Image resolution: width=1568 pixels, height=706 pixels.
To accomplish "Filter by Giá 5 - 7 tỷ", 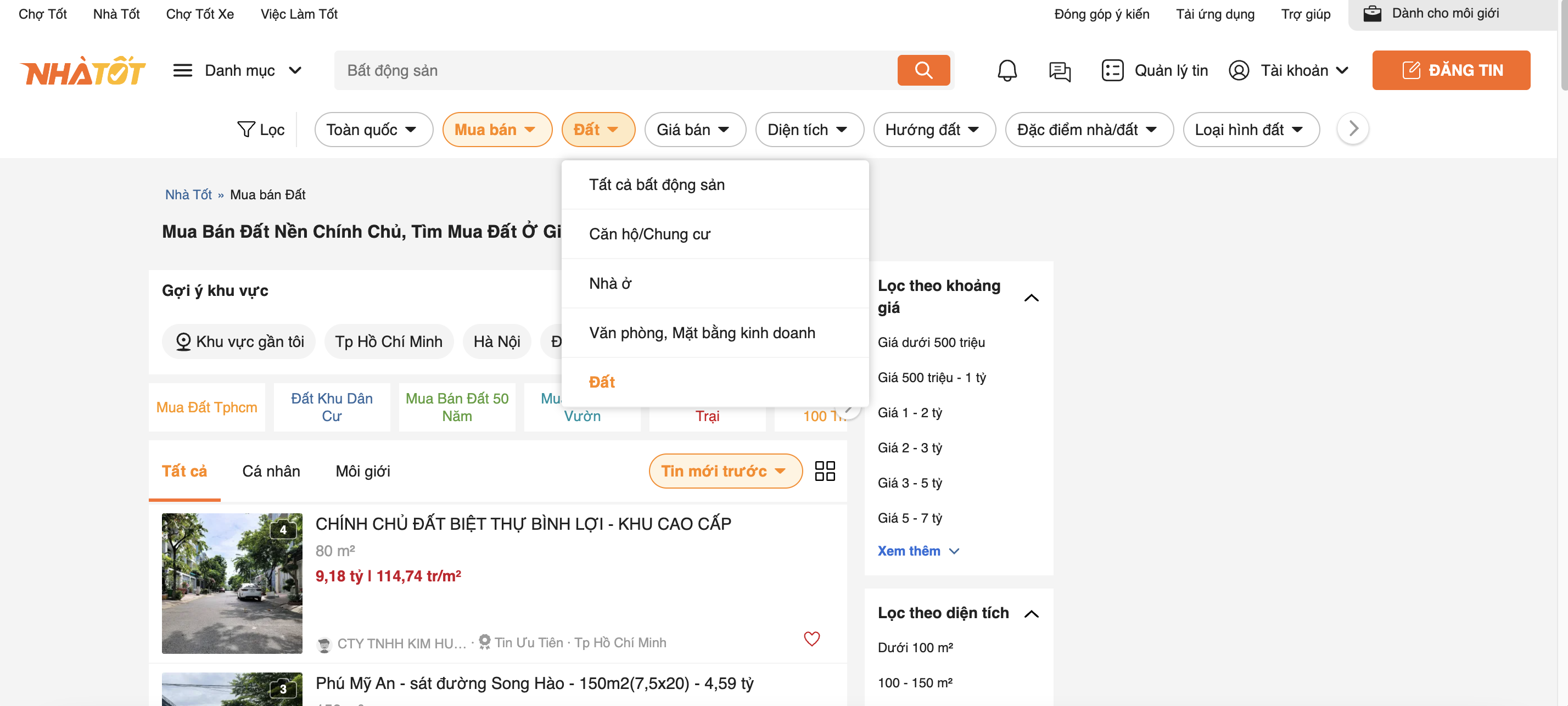I will [x=909, y=518].
